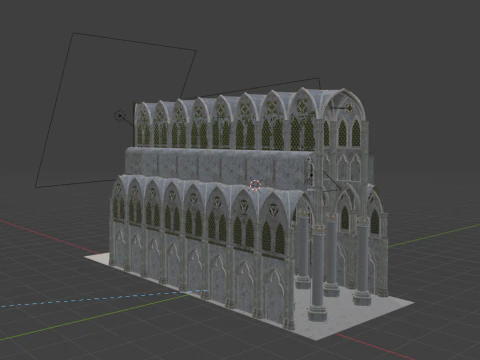Click the red-white 3D cursor ring
Image resolution: width=480 pixels, height=360 pixels.
(x=255, y=185)
